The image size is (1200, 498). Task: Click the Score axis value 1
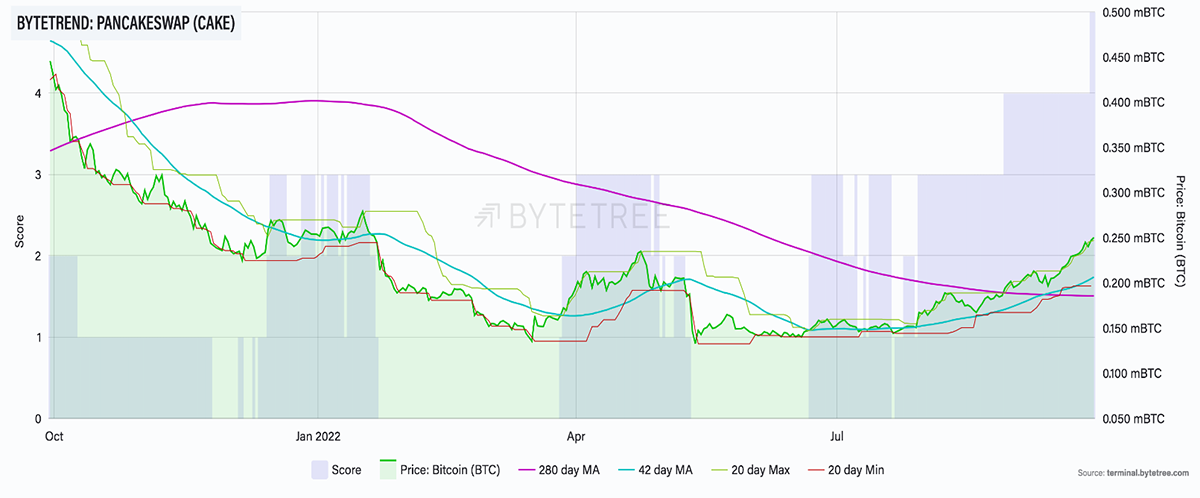coord(37,337)
